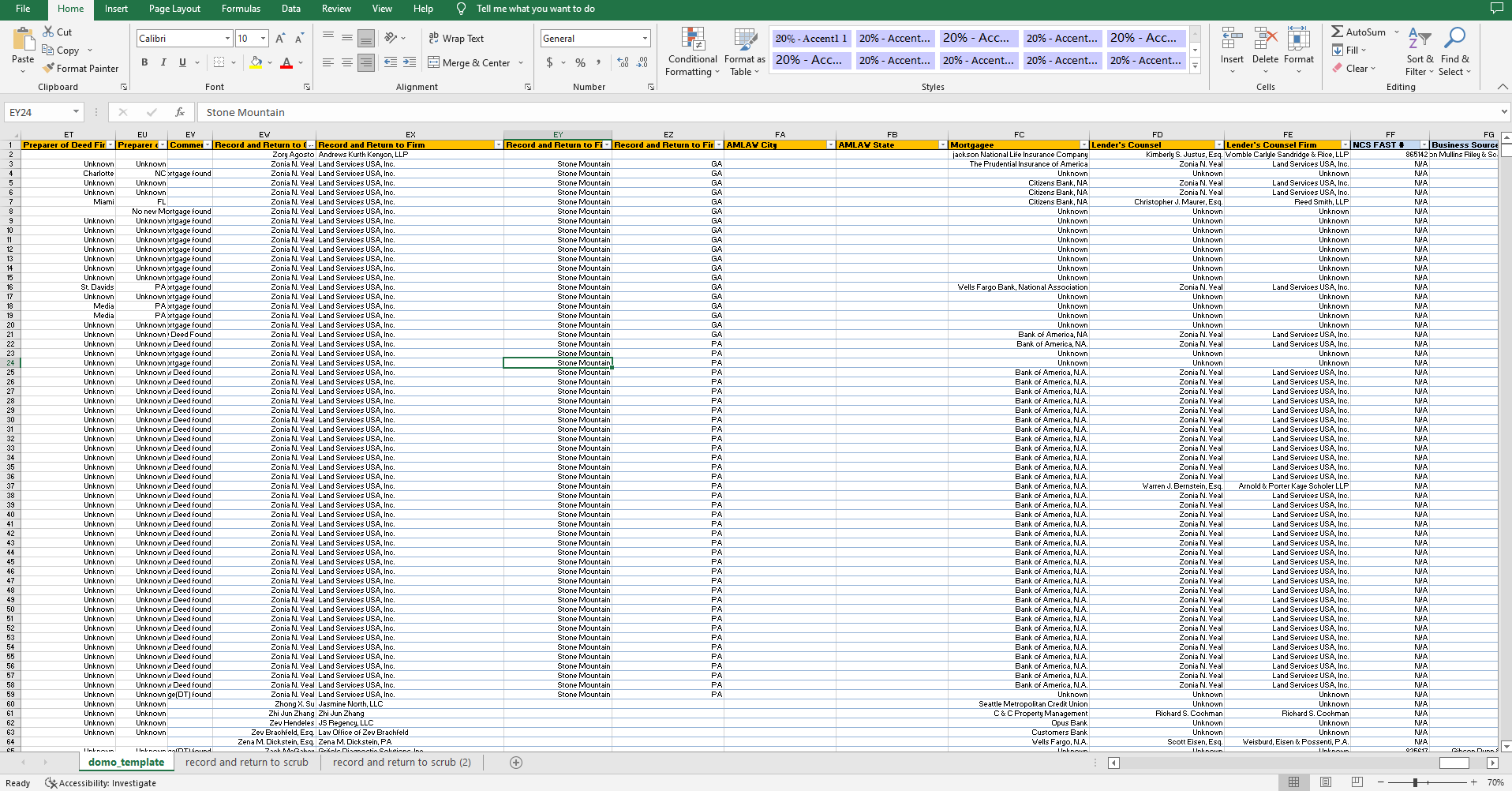
Task: Toggle bottom vertical alignment
Action: pos(366,38)
